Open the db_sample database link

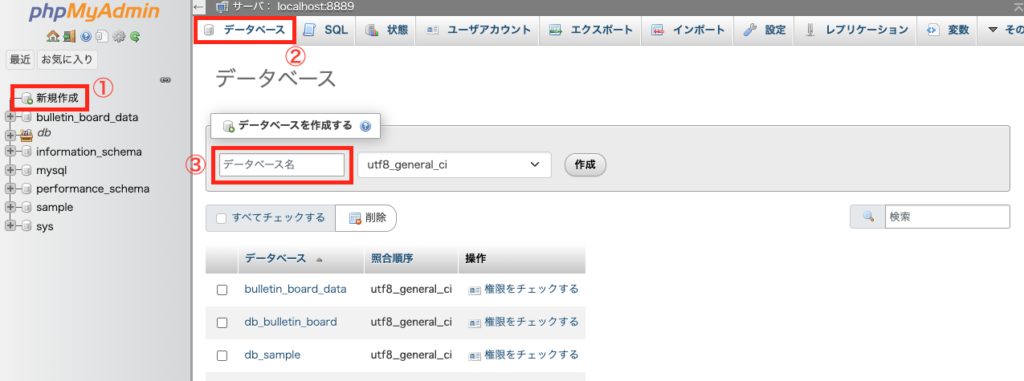pos(272,355)
